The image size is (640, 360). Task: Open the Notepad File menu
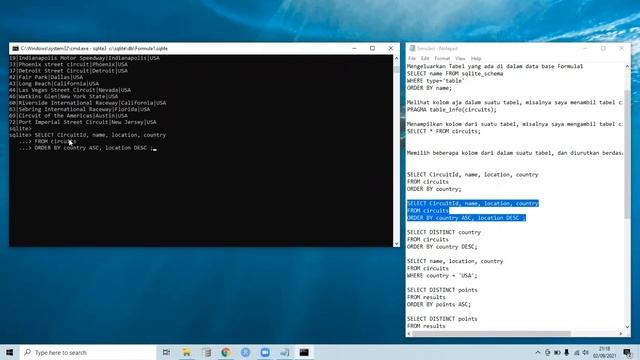tap(411, 58)
